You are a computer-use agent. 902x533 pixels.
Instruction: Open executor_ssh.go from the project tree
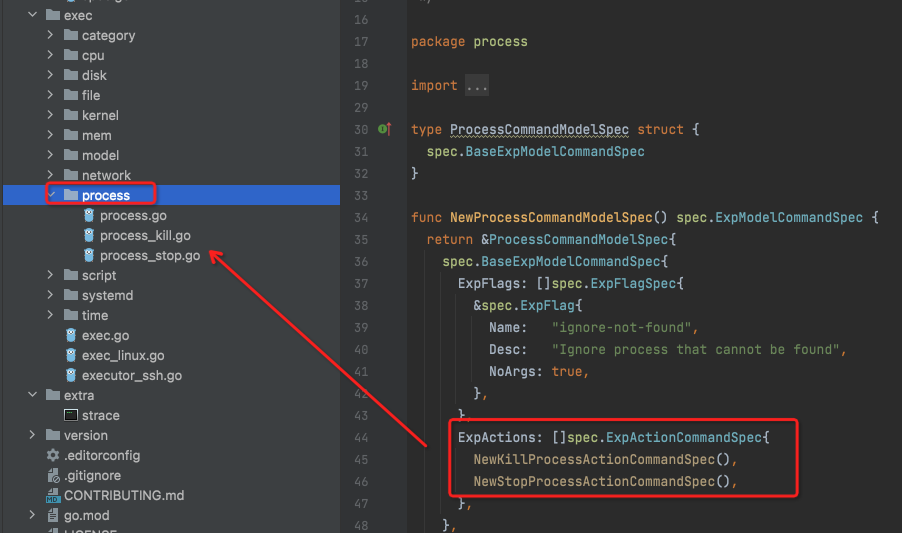point(131,376)
